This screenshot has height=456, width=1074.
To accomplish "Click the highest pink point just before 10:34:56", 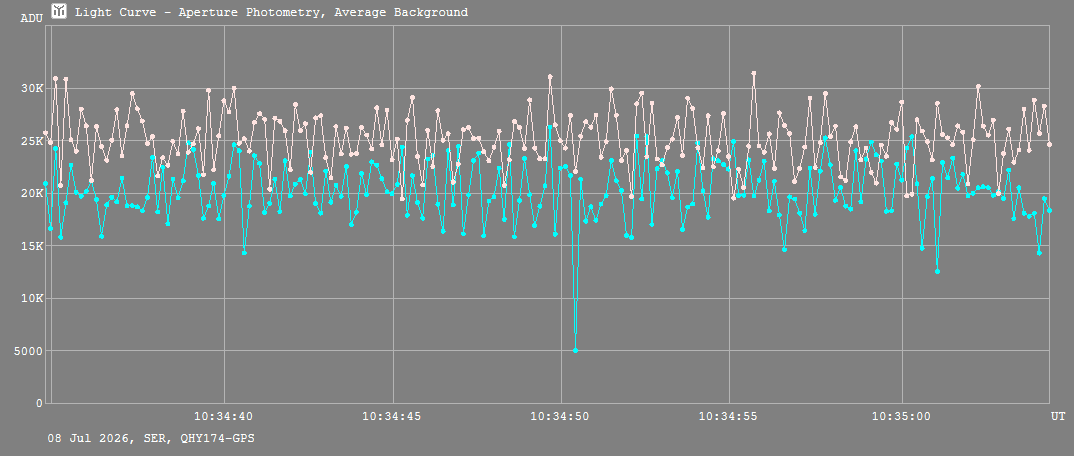I will 753,73.
